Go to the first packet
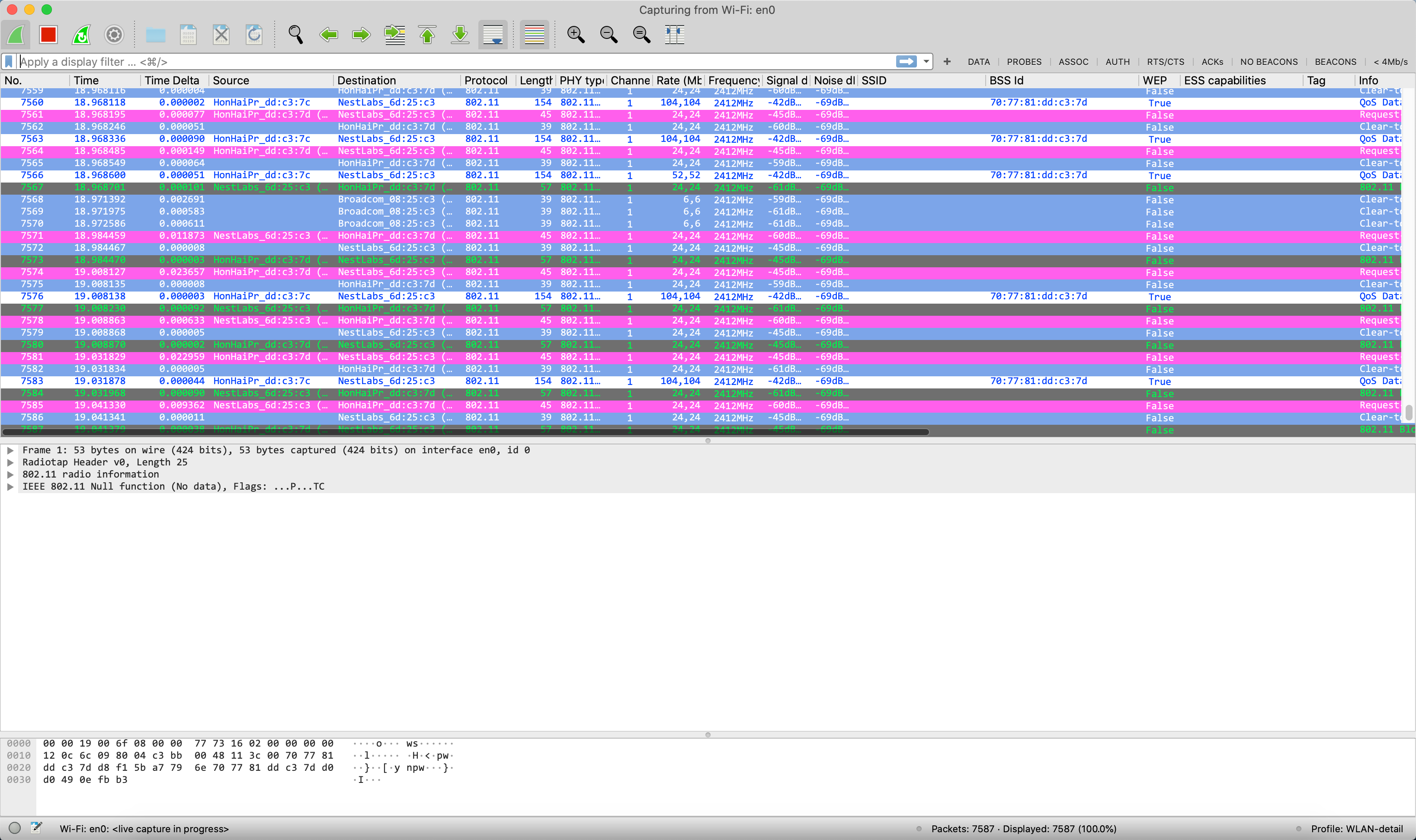The width and height of the screenshot is (1416, 840). point(427,35)
